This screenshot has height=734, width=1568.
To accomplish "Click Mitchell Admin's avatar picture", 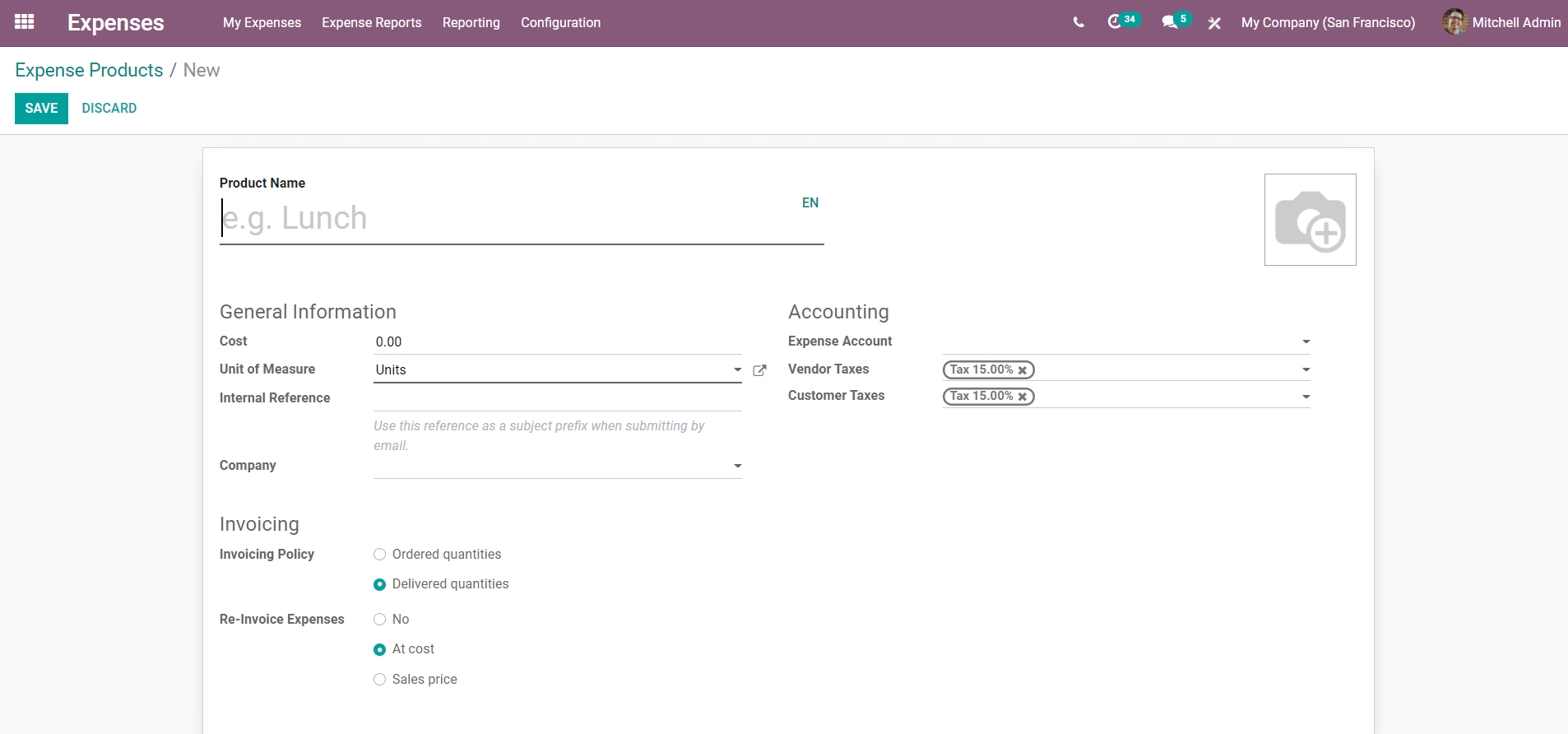I will pyautogui.click(x=1454, y=21).
